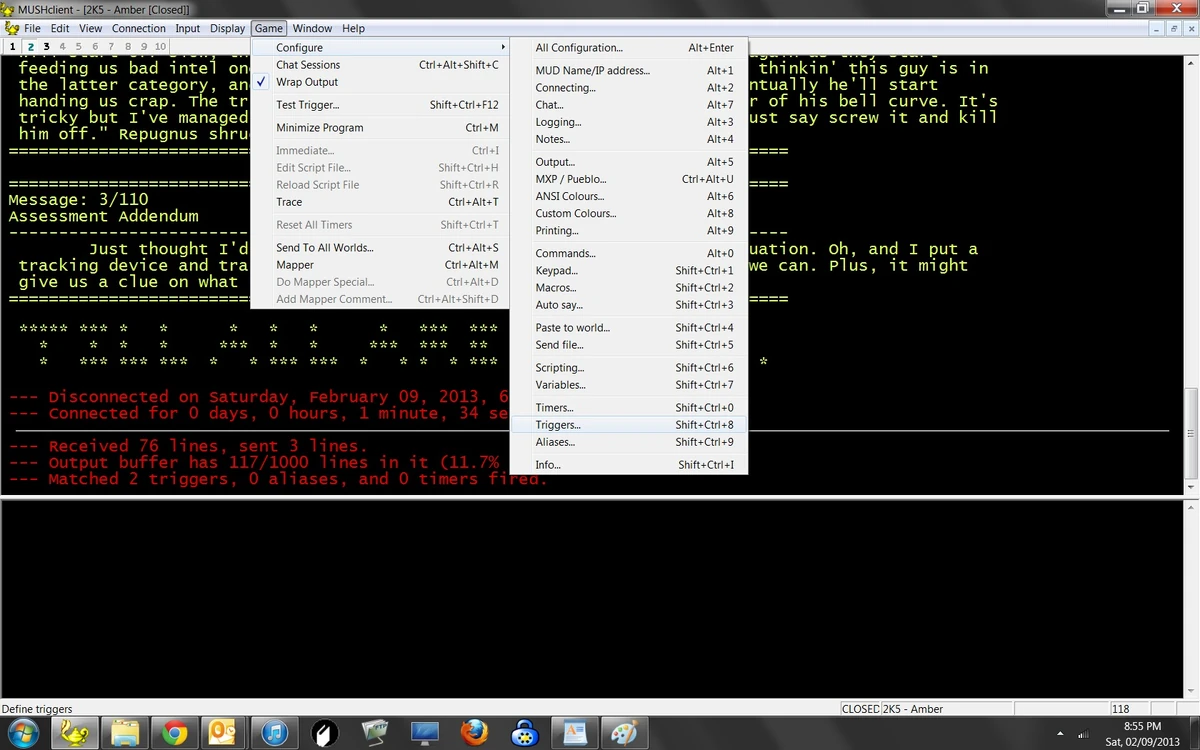Open the ANSI Colours configuration

[x=570, y=196]
